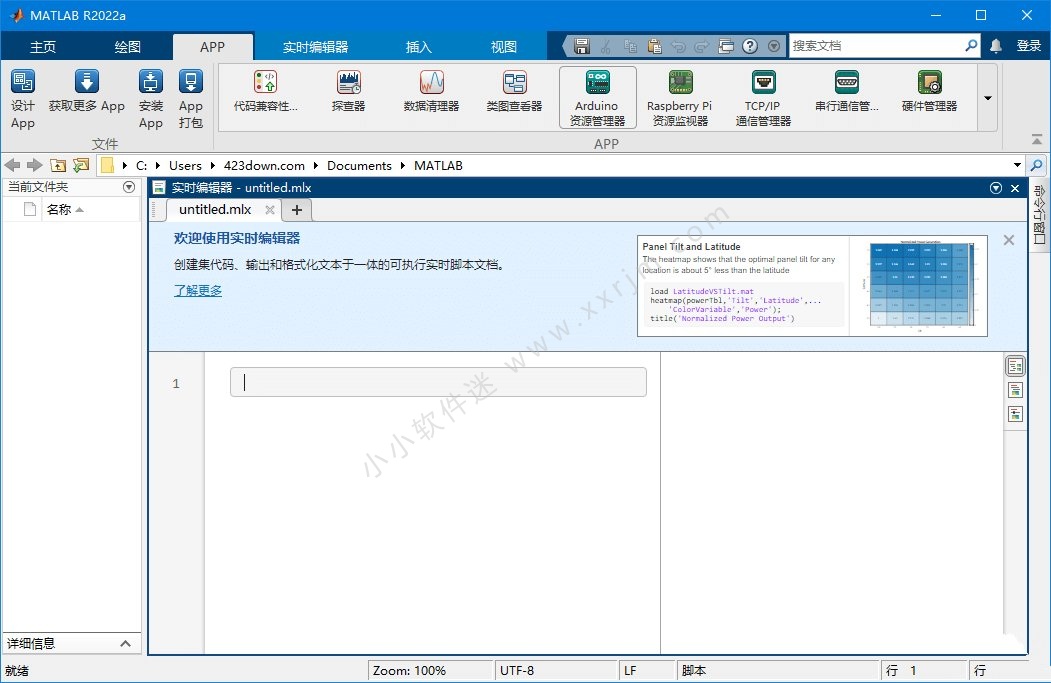Screen dimensions: 1051x683
Task: Open the App 打包 tool
Action: (191, 99)
